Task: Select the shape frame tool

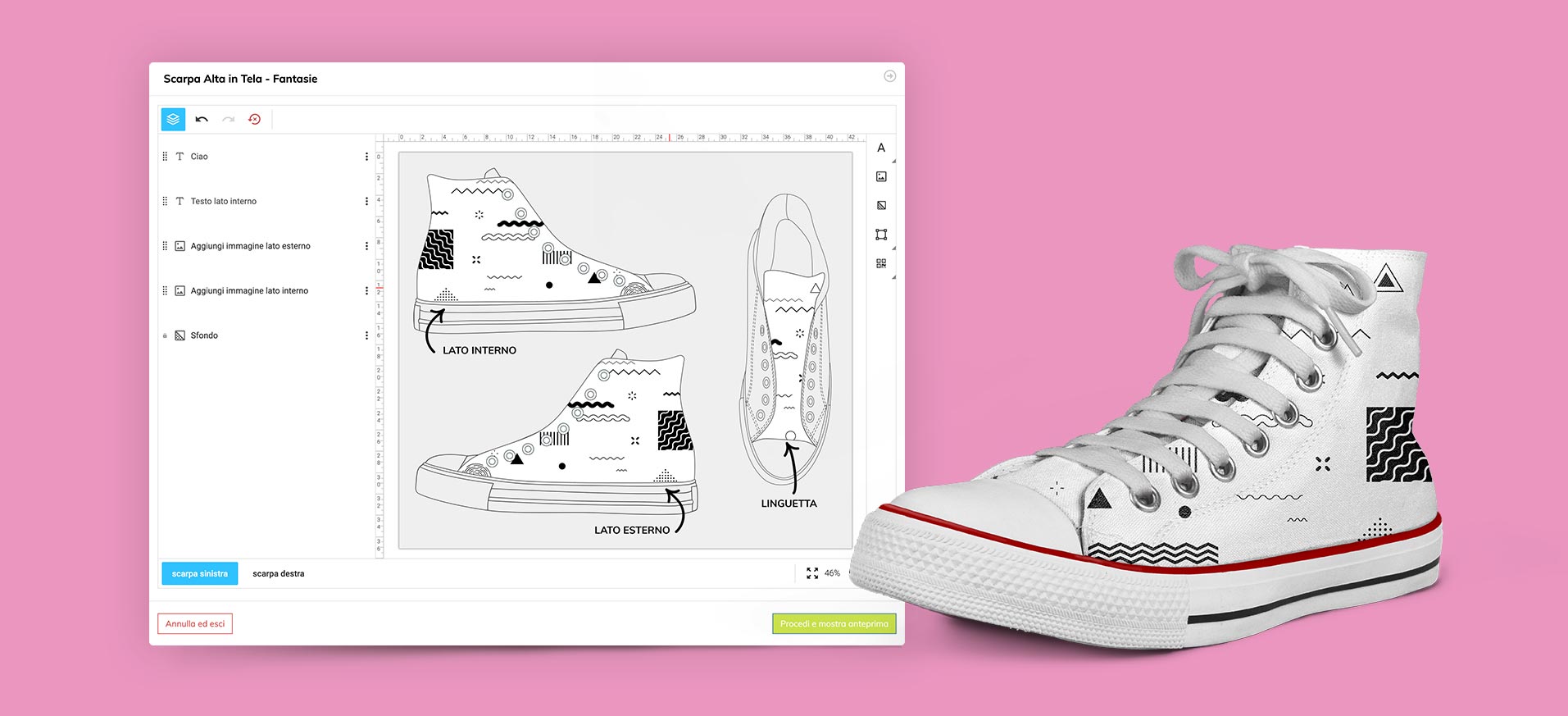Action: coord(881,235)
